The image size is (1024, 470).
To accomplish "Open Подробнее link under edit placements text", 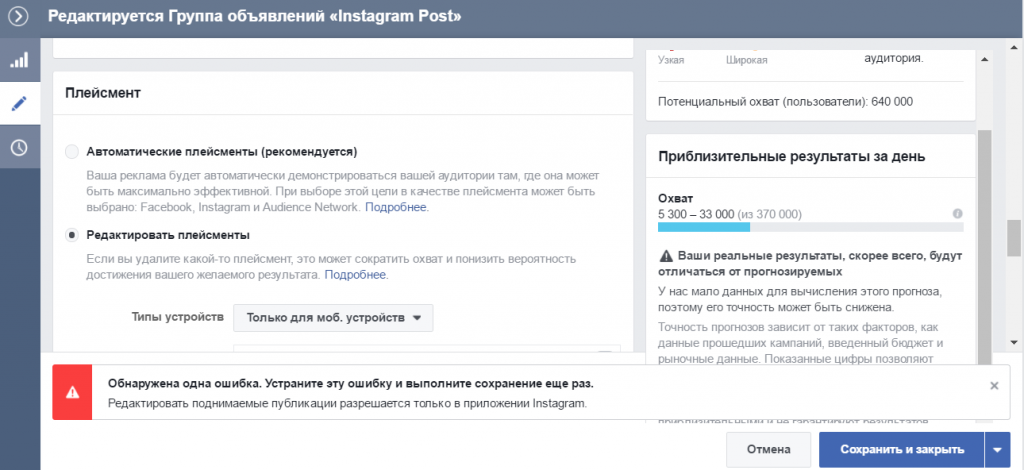I will click(355, 275).
